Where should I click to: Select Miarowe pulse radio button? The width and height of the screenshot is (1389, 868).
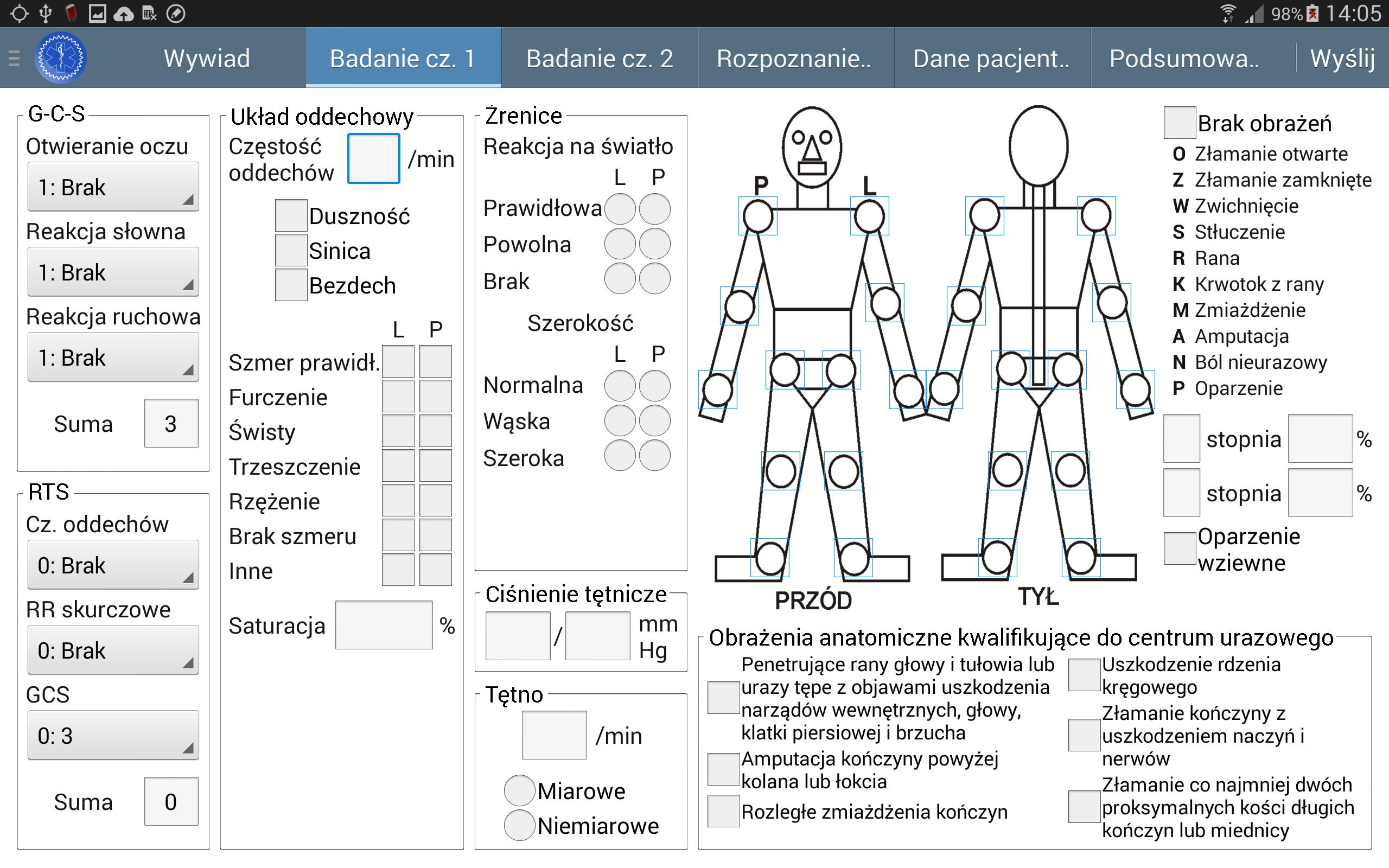519,790
